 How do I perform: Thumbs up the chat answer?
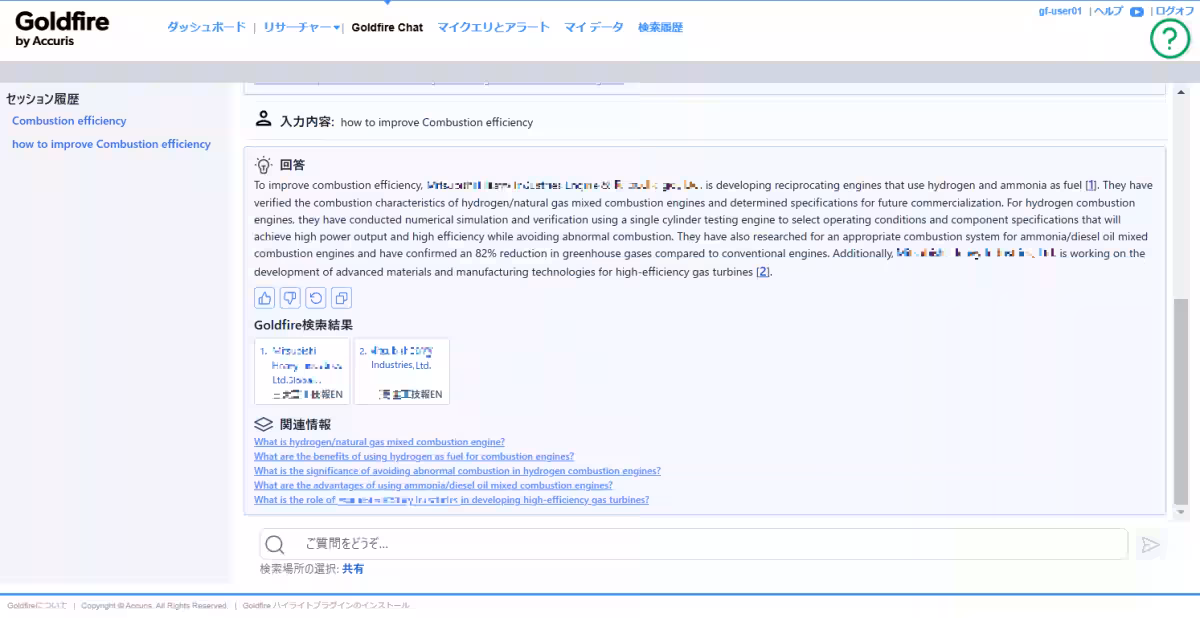pyautogui.click(x=264, y=297)
